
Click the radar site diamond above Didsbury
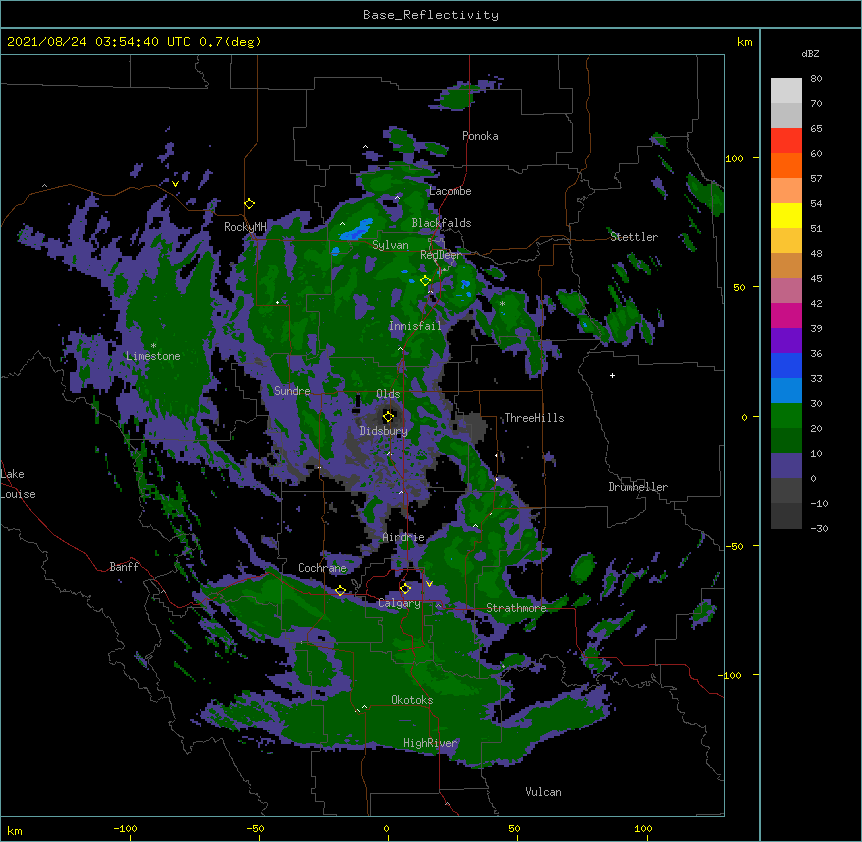click(x=388, y=416)
